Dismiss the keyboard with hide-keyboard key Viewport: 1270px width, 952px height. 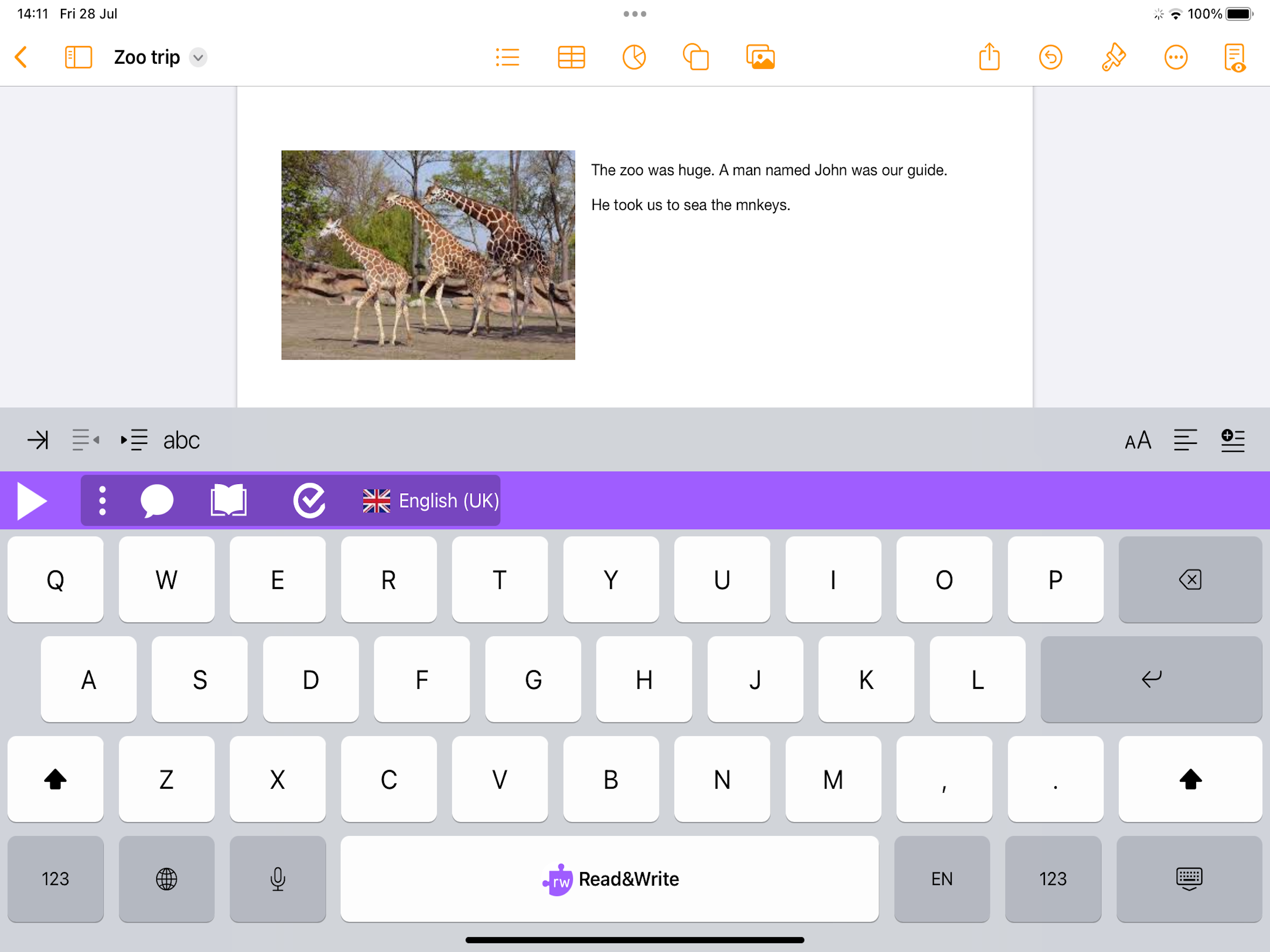coord(1190,879)
